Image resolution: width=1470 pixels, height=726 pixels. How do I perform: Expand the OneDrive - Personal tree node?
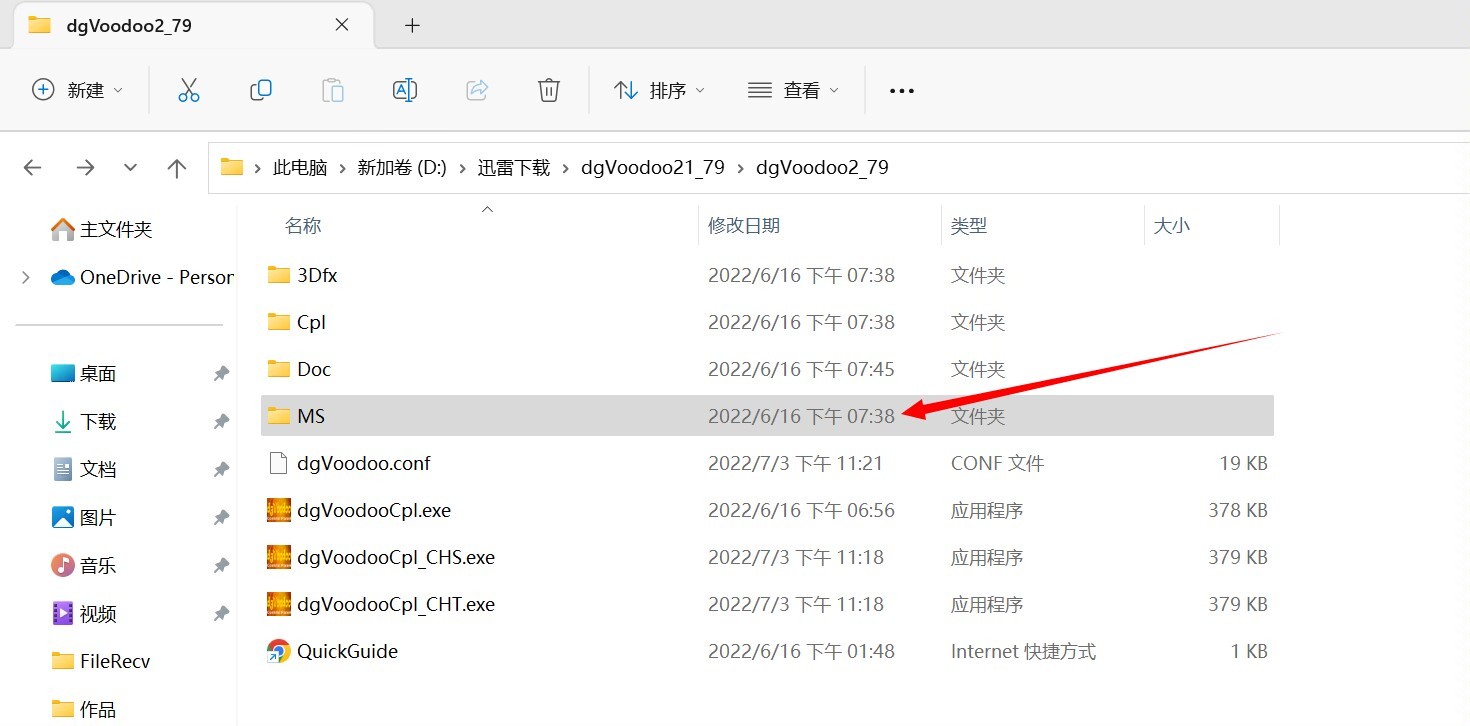(x=26, y=277)
